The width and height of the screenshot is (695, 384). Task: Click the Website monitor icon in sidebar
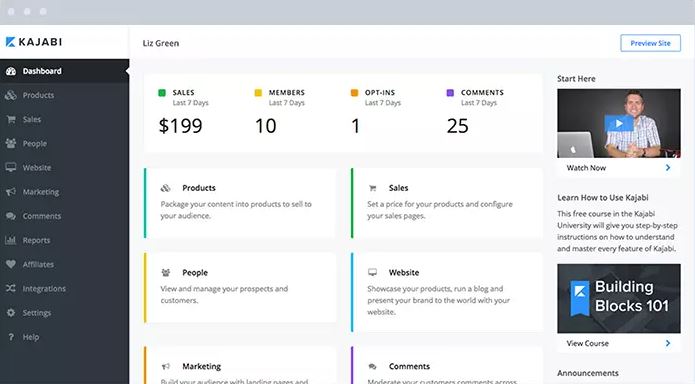tap(11, 167)
